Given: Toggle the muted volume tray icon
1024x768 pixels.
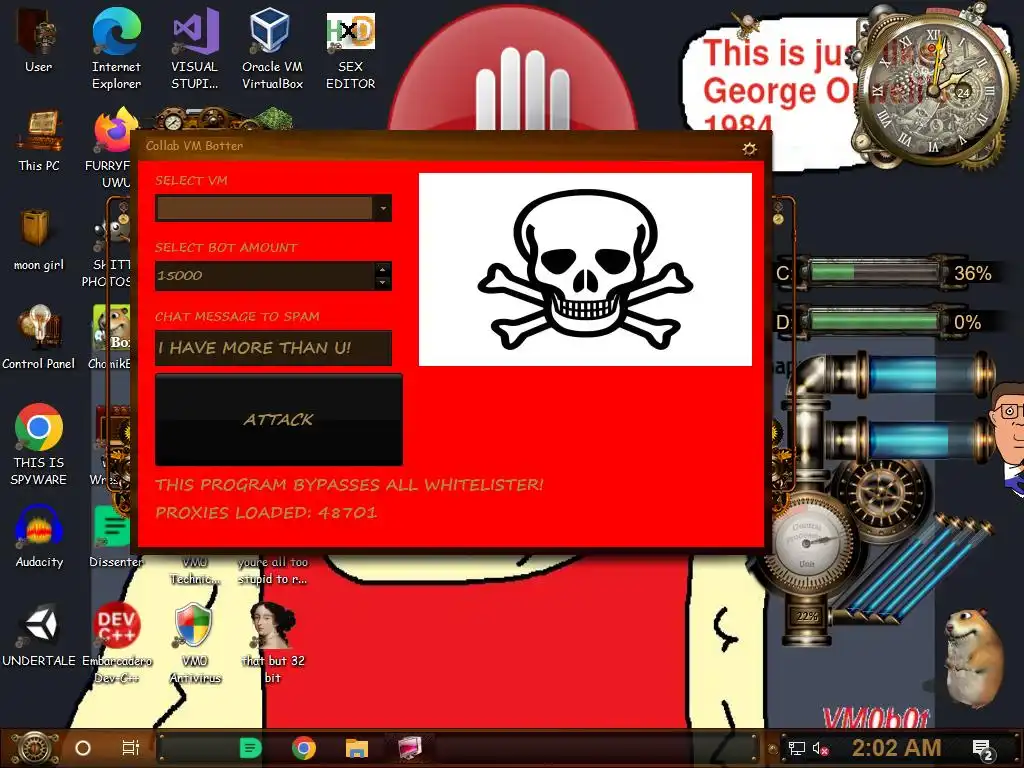Looking at the screenshot, I should pos(820,748).
